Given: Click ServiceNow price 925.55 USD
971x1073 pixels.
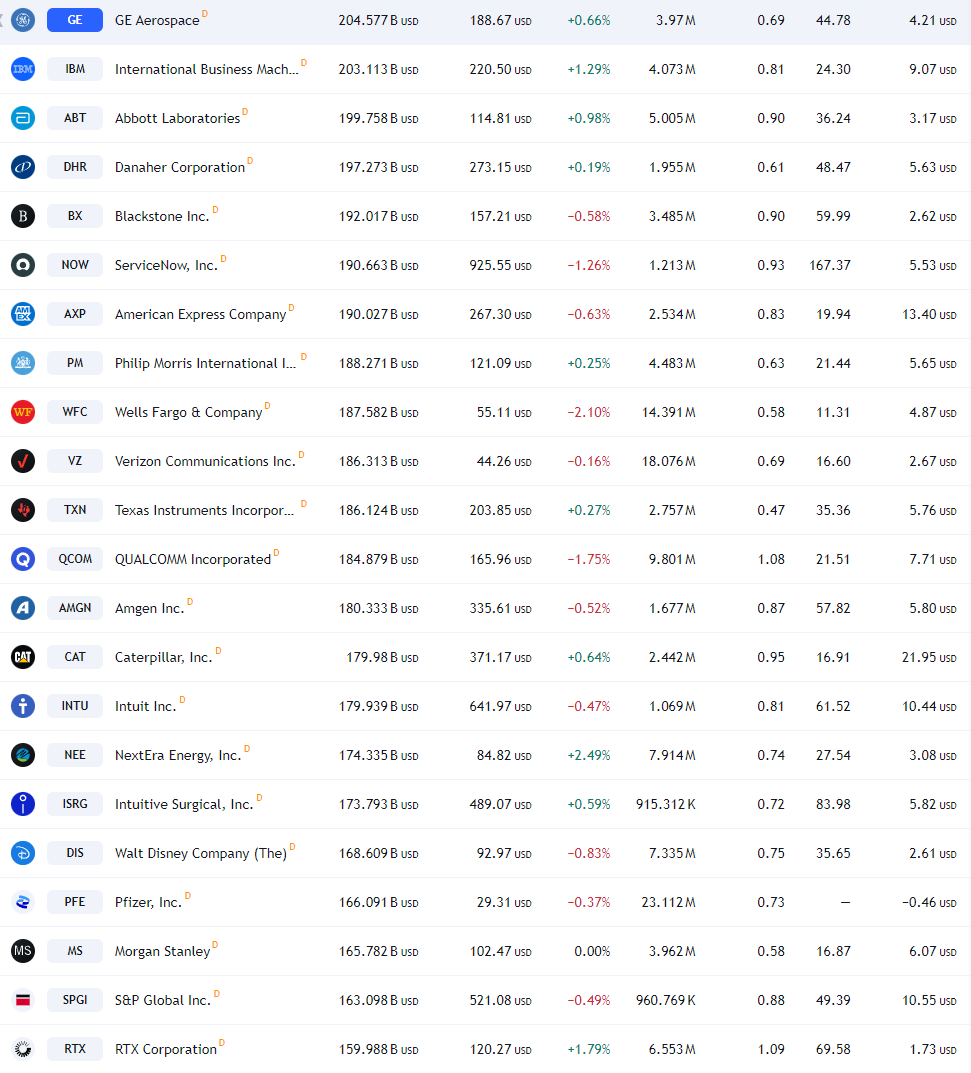Looking at the screenshot, I should (500, 266).
